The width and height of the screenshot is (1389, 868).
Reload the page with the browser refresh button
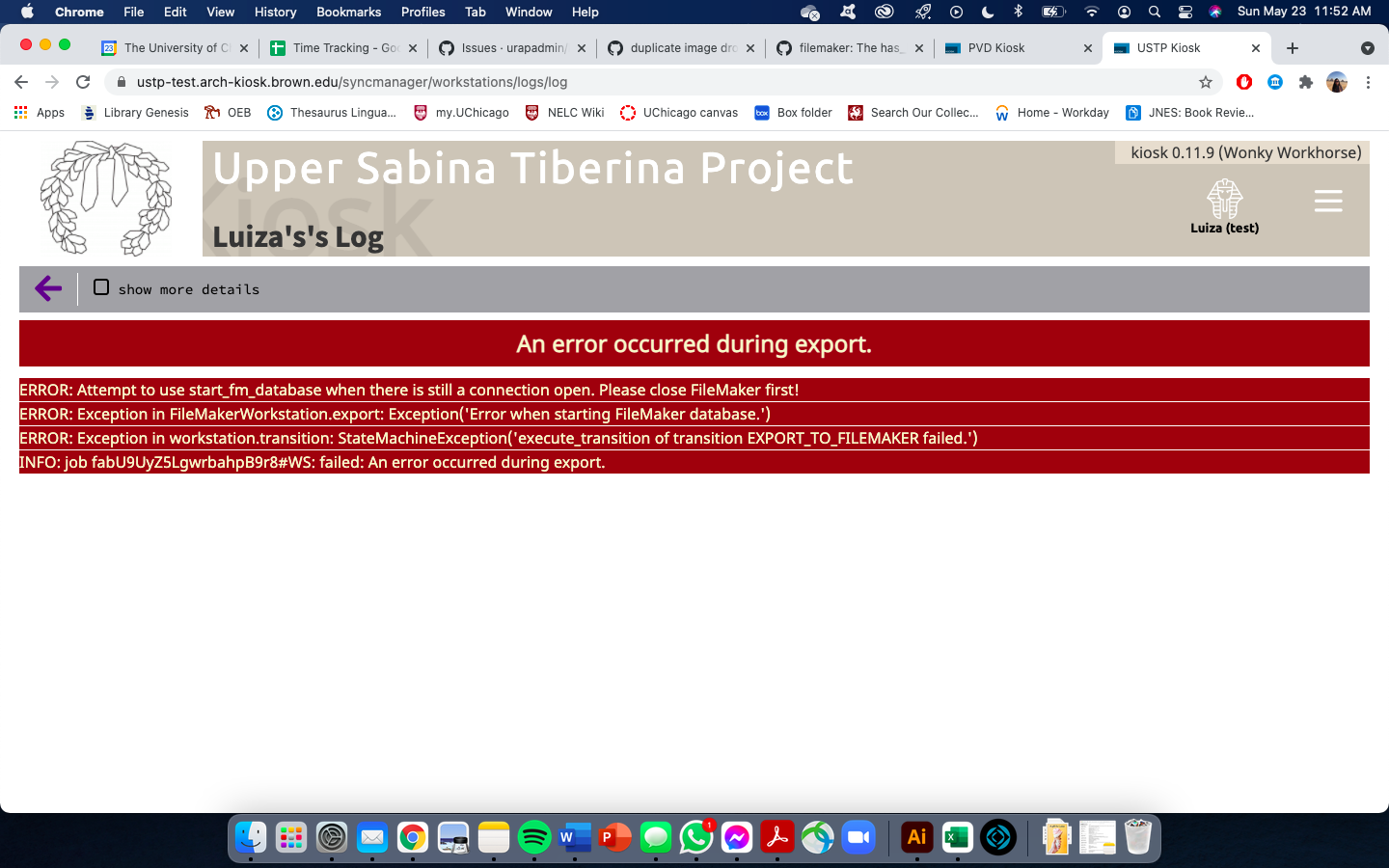(x=83, y=82)
